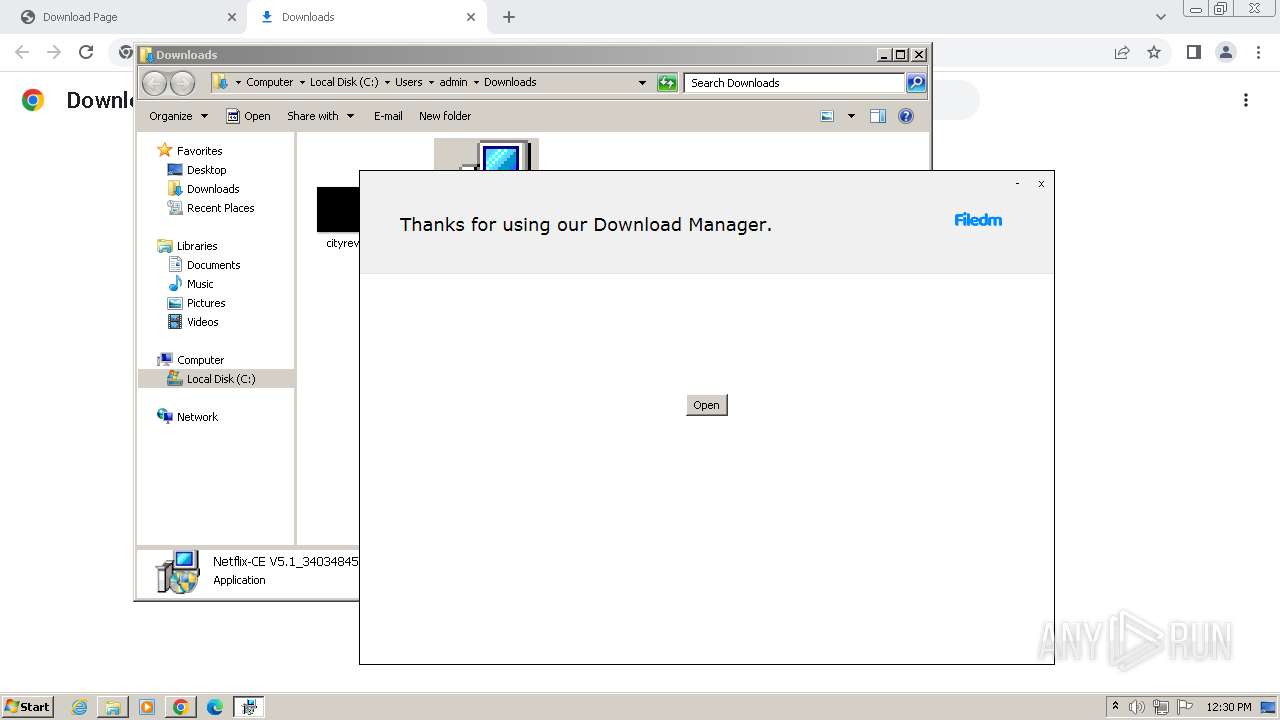Image resolution: width=1280 pixels, height=720 pixels.
Task: Close the Download Page tab
Action: pyautogui.click(x=232, y=17)
